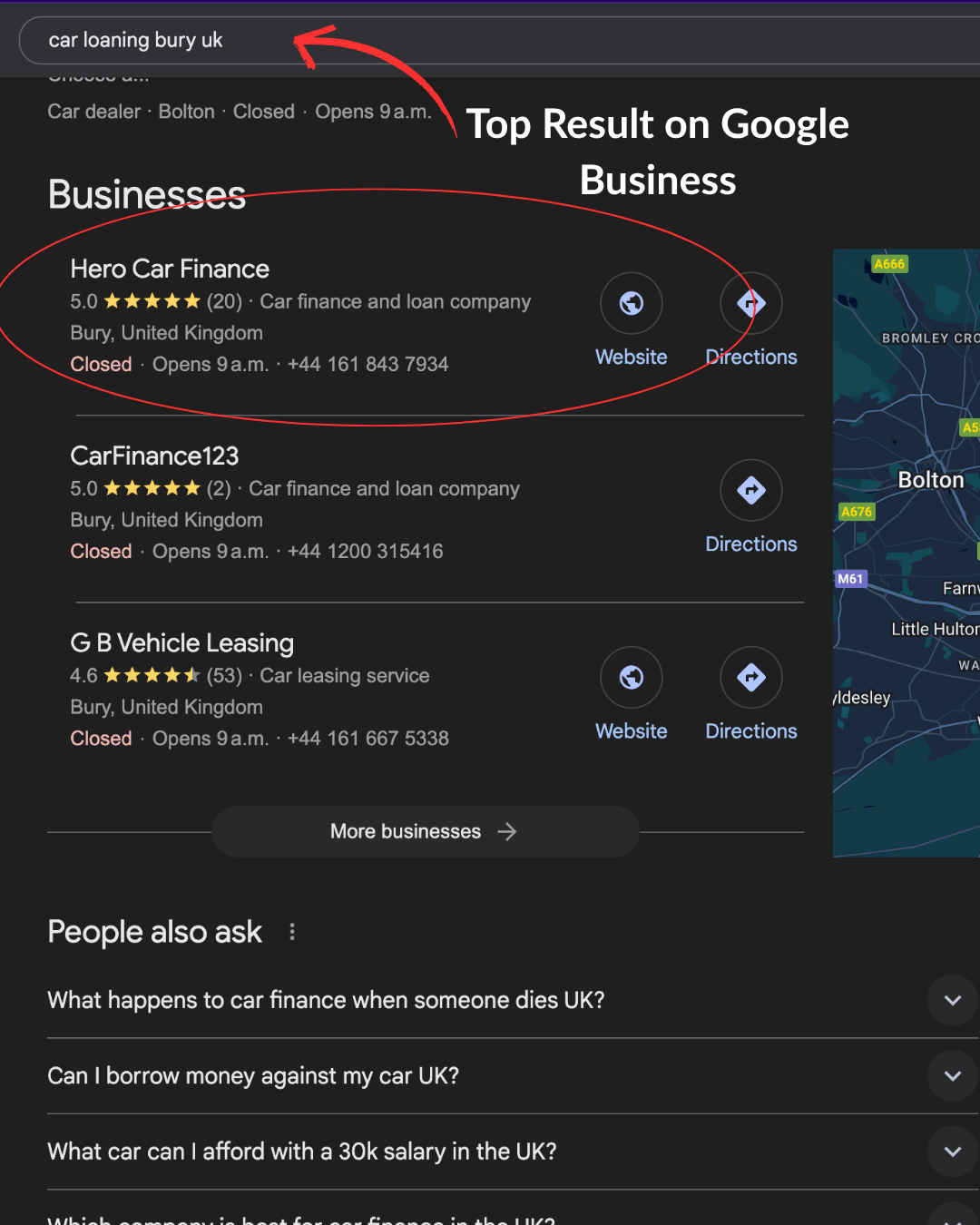Open People also ask options menu
The width and height of the screenshot is (980, 1225).
coord(292,932)
